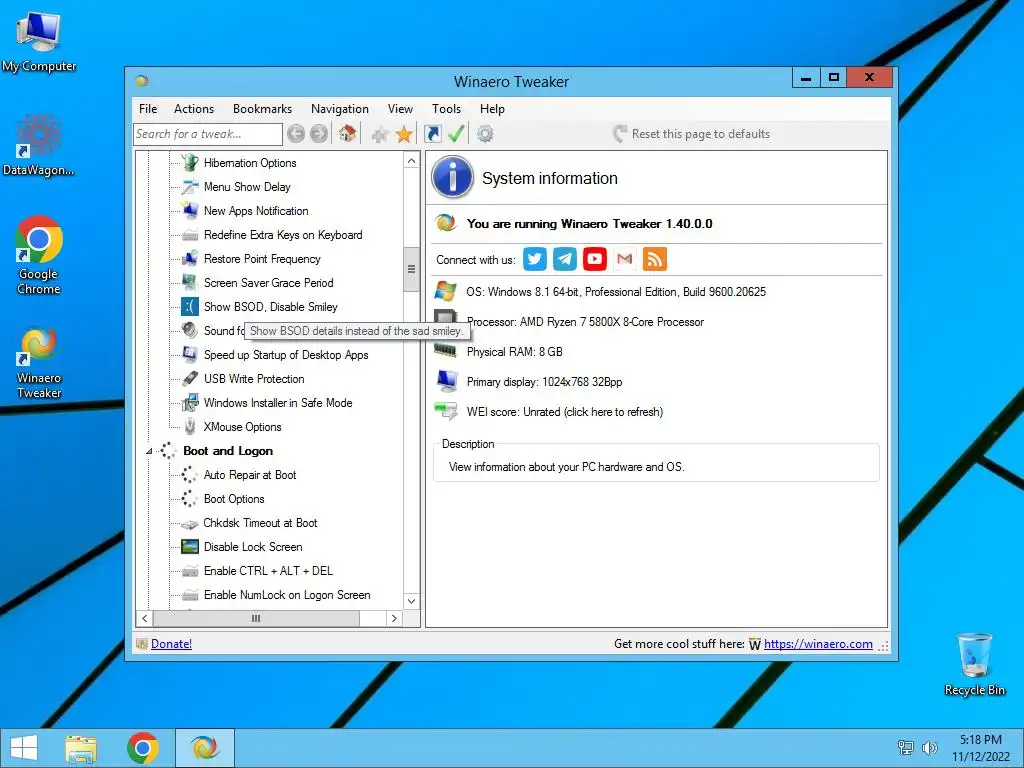The image size is (1024, 768).
Task: Click the Restore Point Frequency icon
Action: click(x=190, y=259)
